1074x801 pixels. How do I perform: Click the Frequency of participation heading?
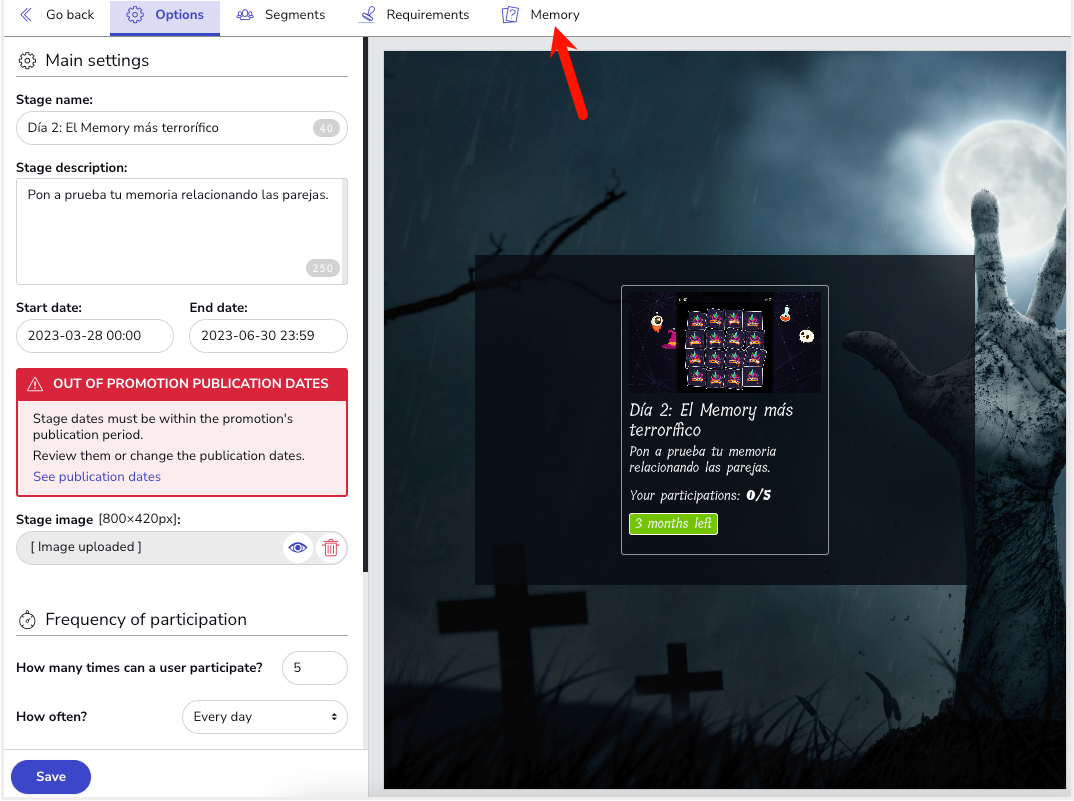tap(146, 619)
